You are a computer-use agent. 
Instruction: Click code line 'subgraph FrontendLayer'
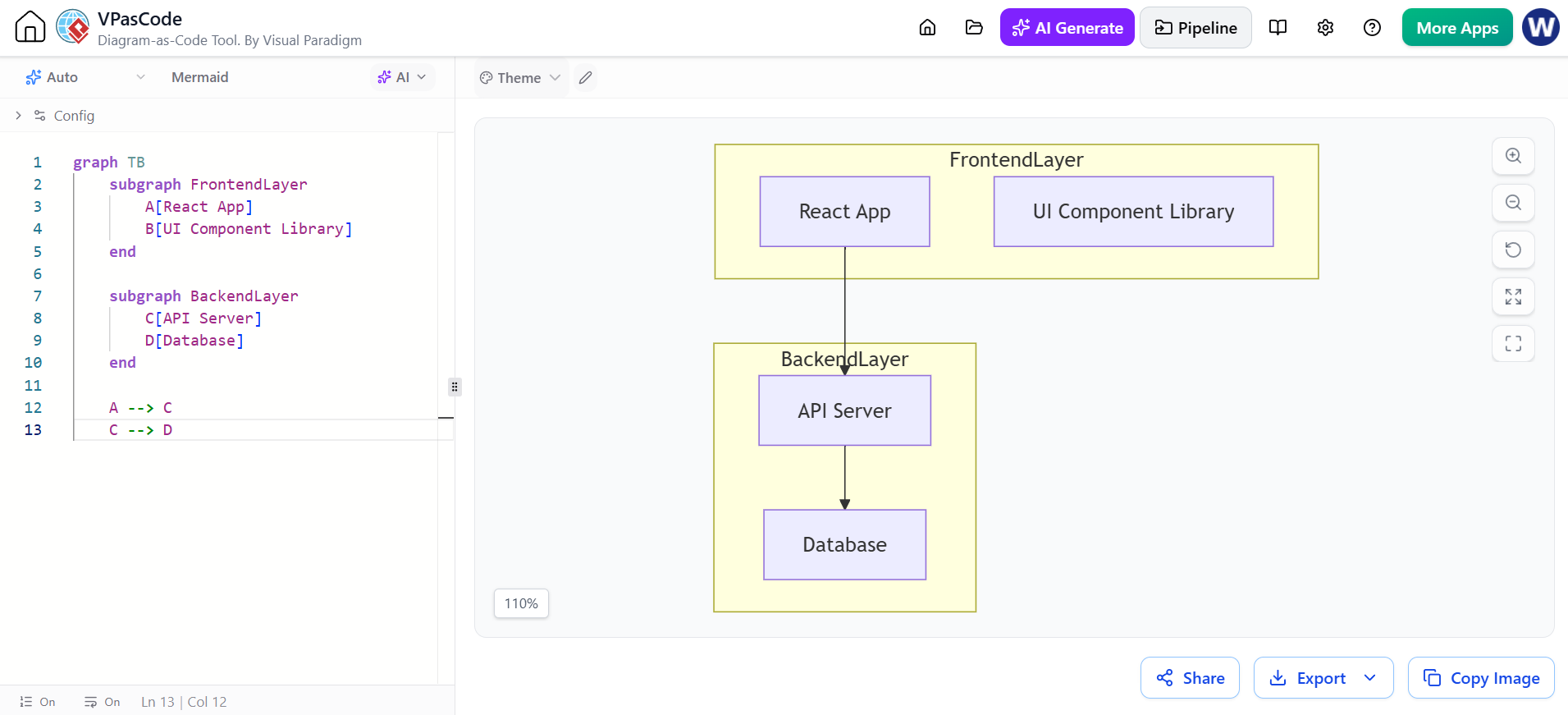208,185
